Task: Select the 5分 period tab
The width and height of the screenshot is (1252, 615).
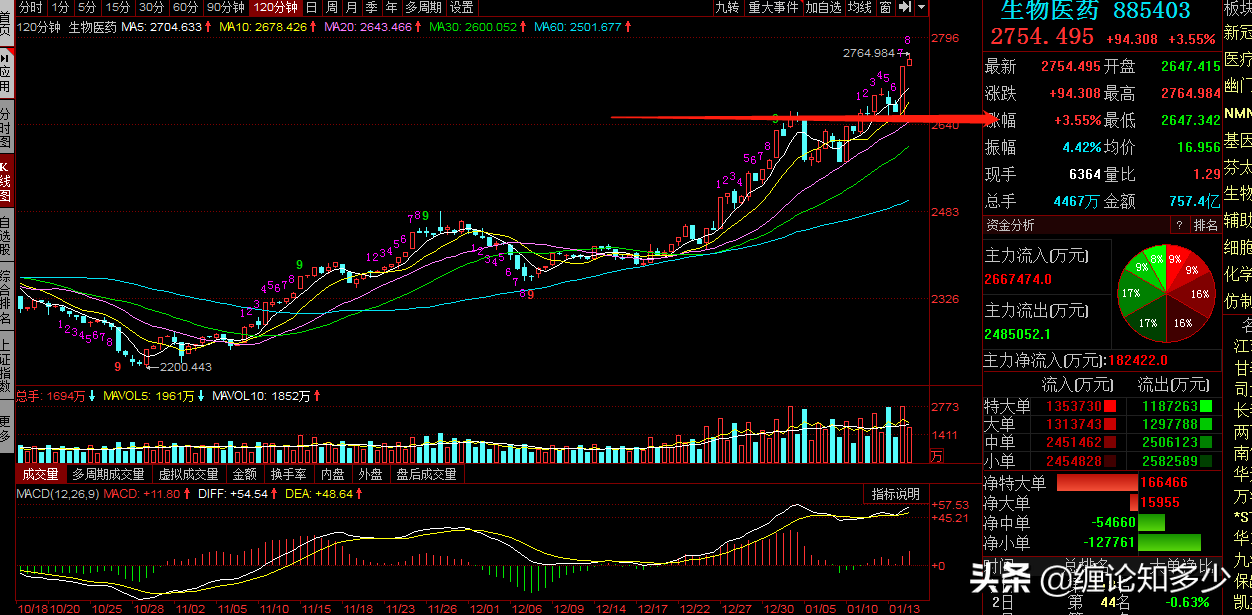Action: click(x=87, y=7)
